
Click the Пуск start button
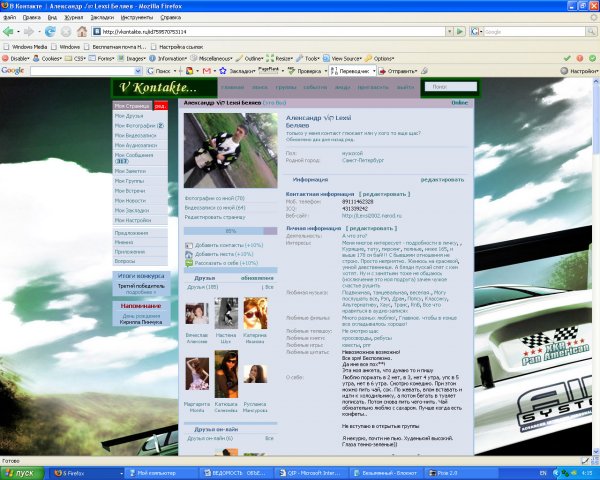22,473
